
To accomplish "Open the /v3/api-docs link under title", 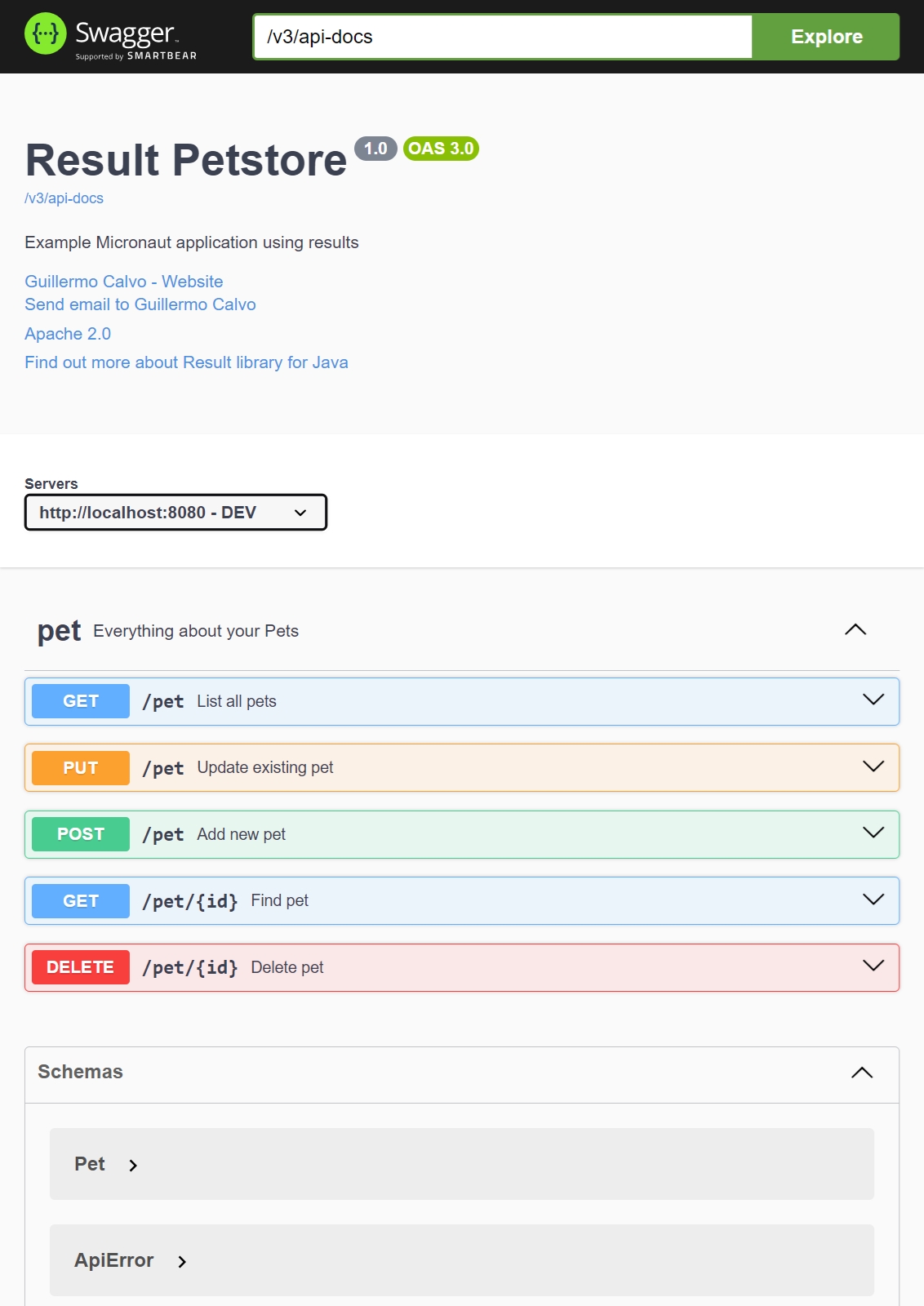I will click(x=64, y=198).
